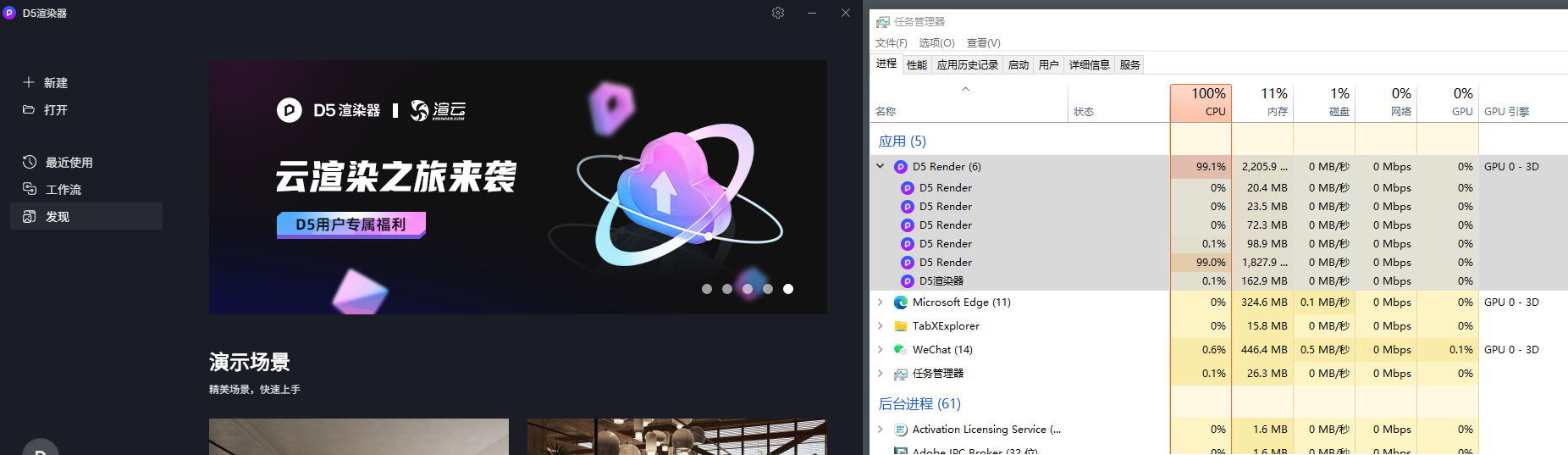Open the 选项(O) menu
The image size is (1568, 455).
click(x=936, y=43)
